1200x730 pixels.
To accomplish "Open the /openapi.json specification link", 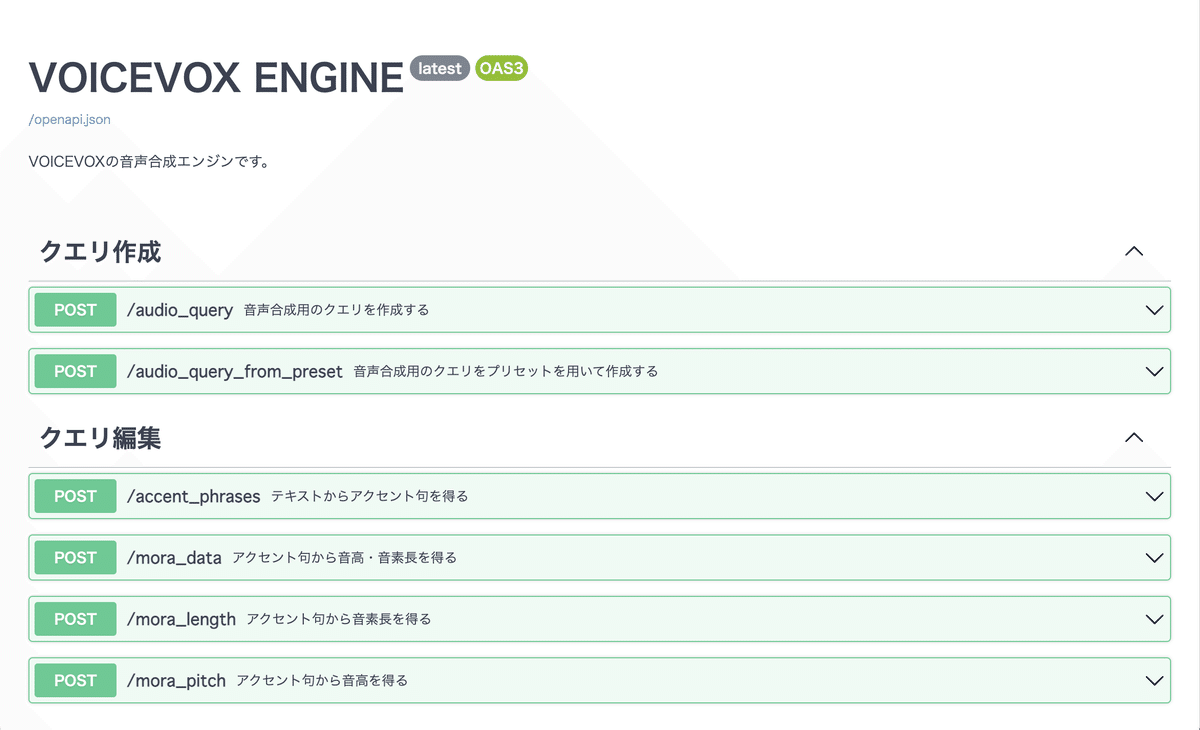I will (69, 119).
